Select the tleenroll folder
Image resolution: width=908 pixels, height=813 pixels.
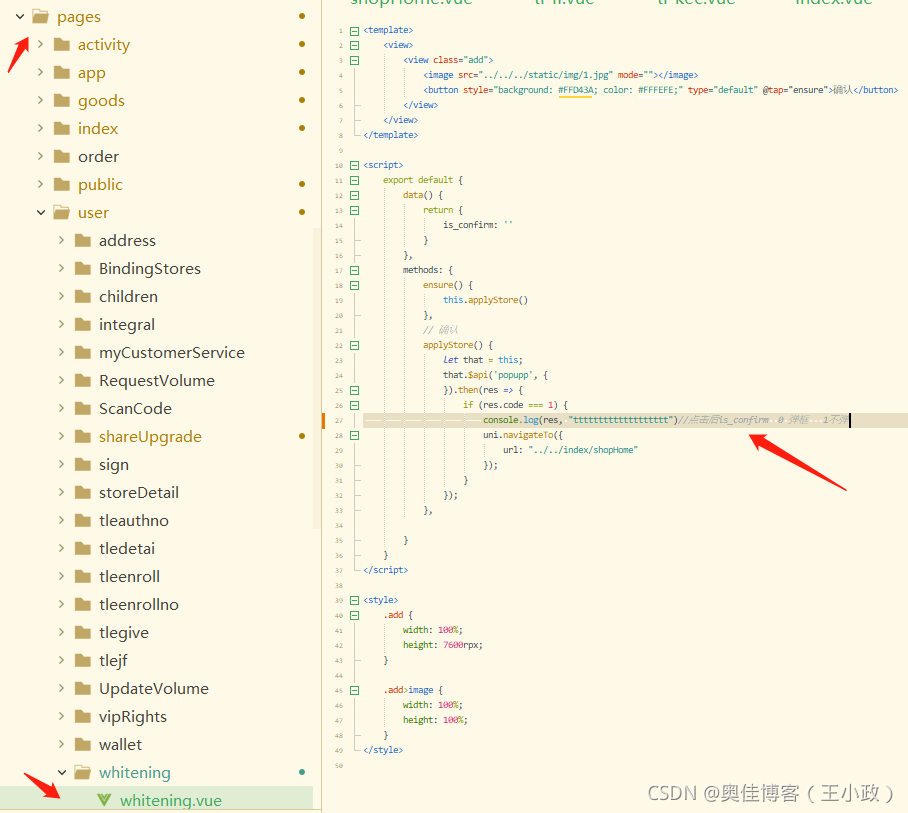(x=129, y=576)
